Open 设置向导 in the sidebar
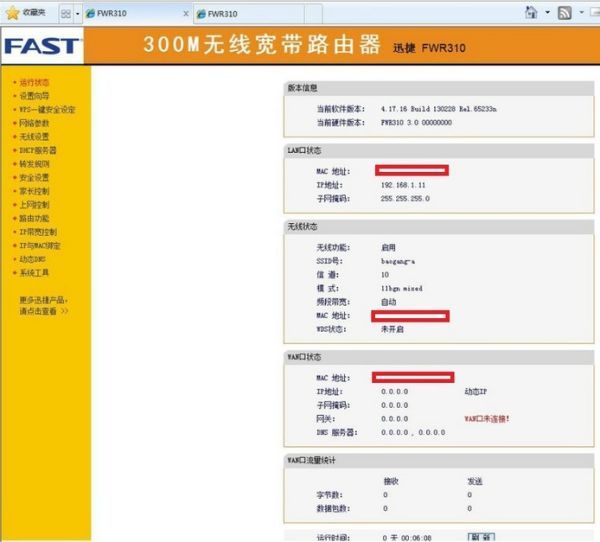600x542 pixels. pyautogui.click(x=34, y=96)
